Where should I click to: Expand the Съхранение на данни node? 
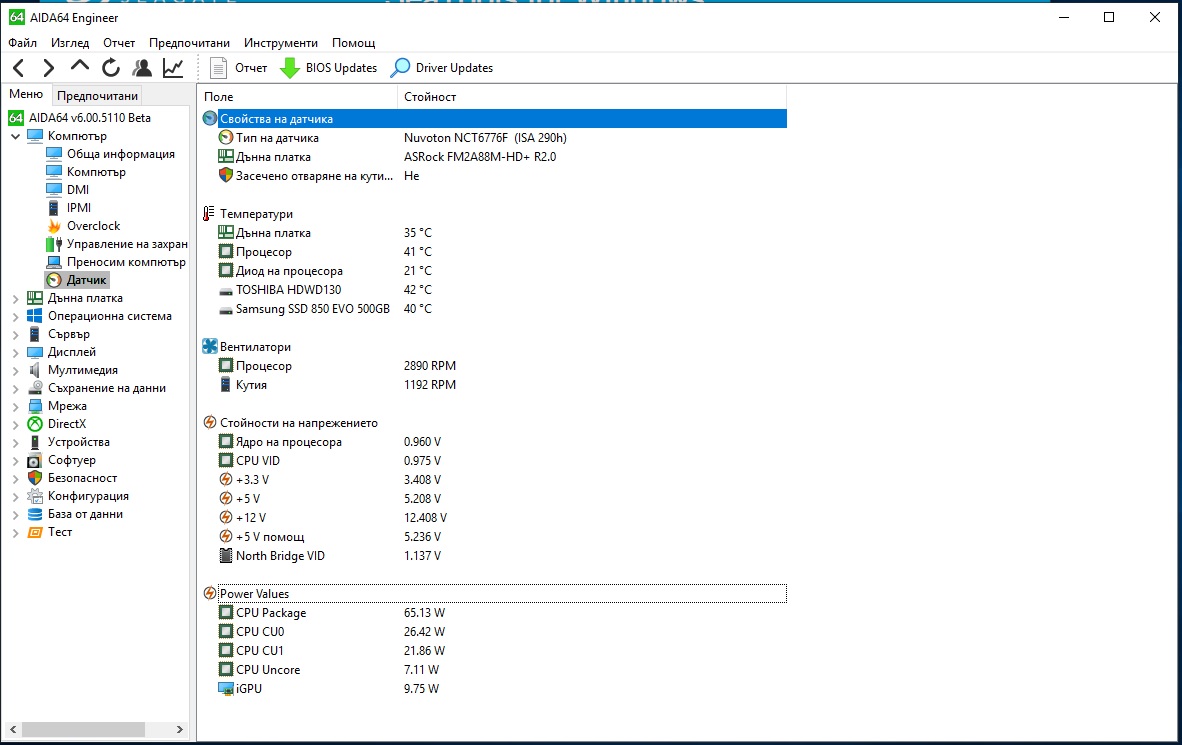click(x=15, y=389)
